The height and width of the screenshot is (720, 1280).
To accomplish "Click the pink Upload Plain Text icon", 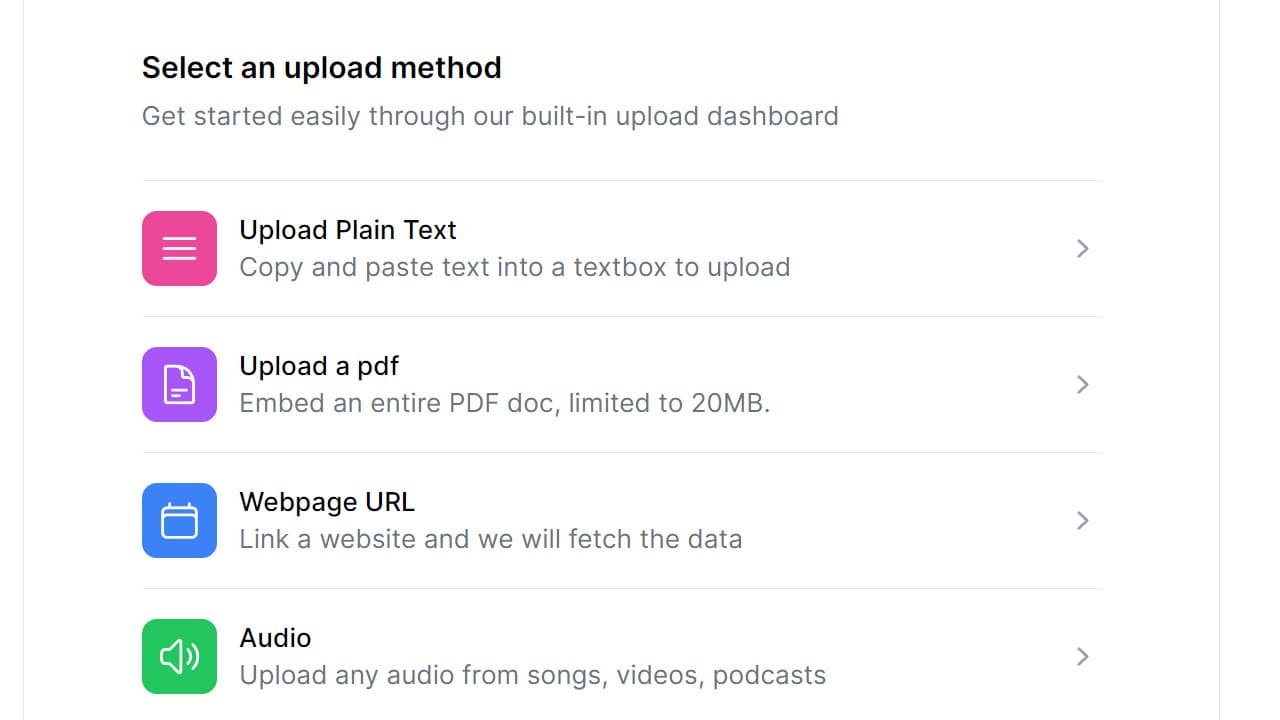I will pyautogui.click(x=179, y=248).
